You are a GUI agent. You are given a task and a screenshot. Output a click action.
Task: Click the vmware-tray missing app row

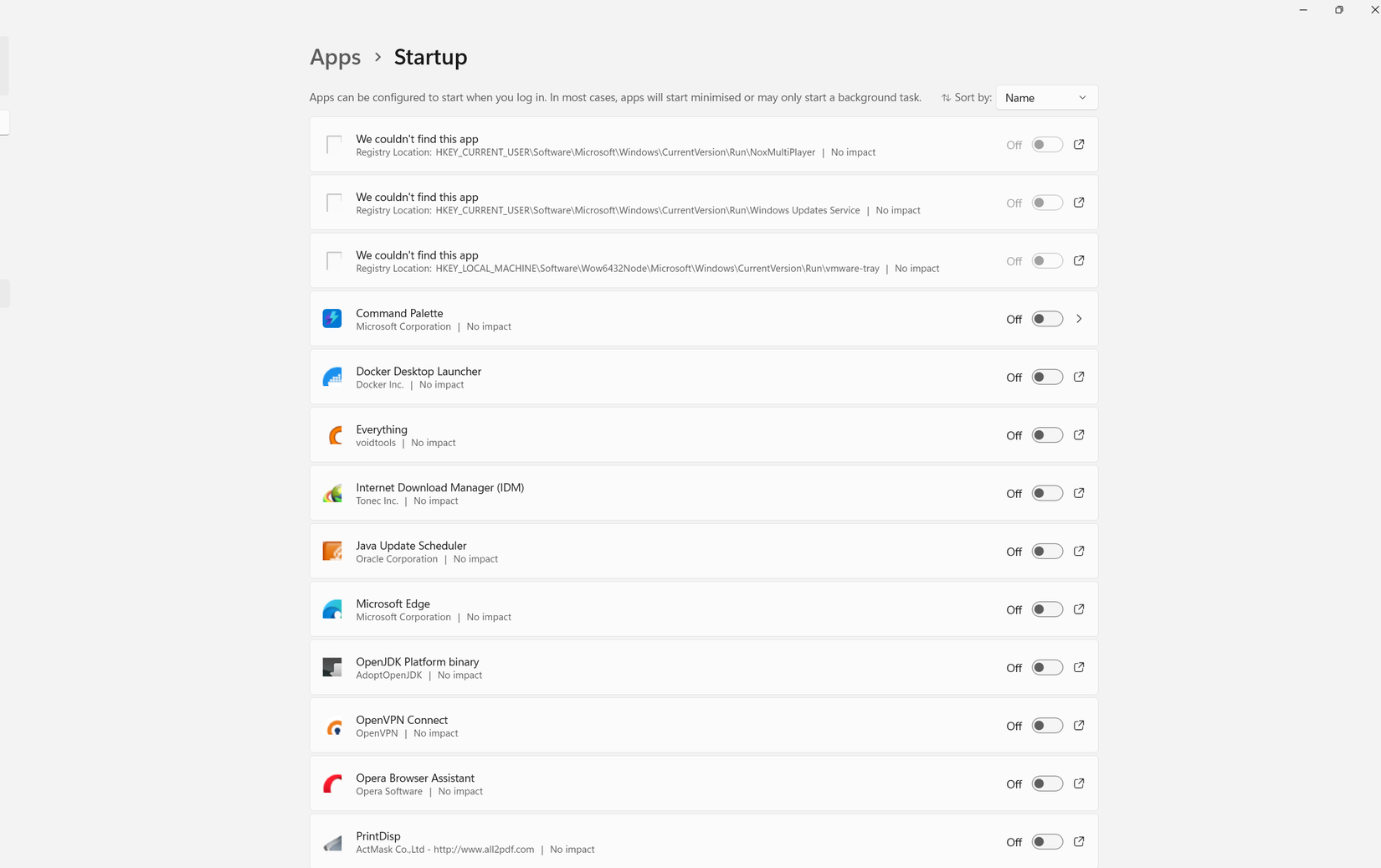tap(704, 261)
